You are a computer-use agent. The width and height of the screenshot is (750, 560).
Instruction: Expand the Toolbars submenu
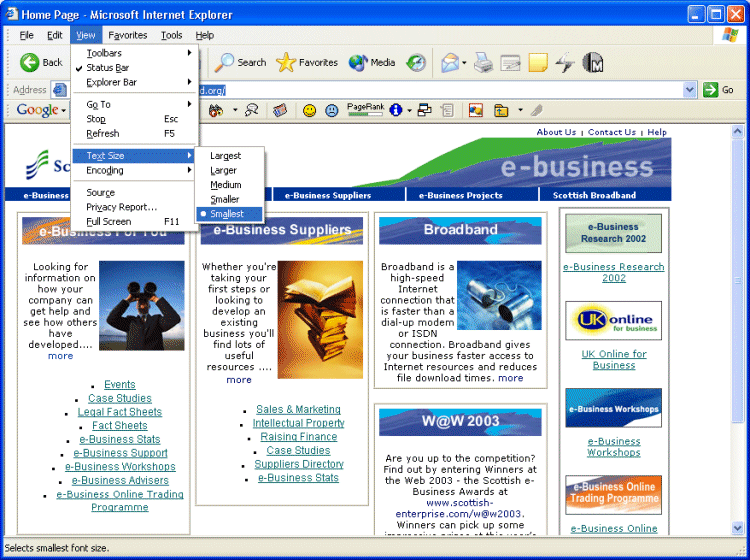click(x=134, y=53)
